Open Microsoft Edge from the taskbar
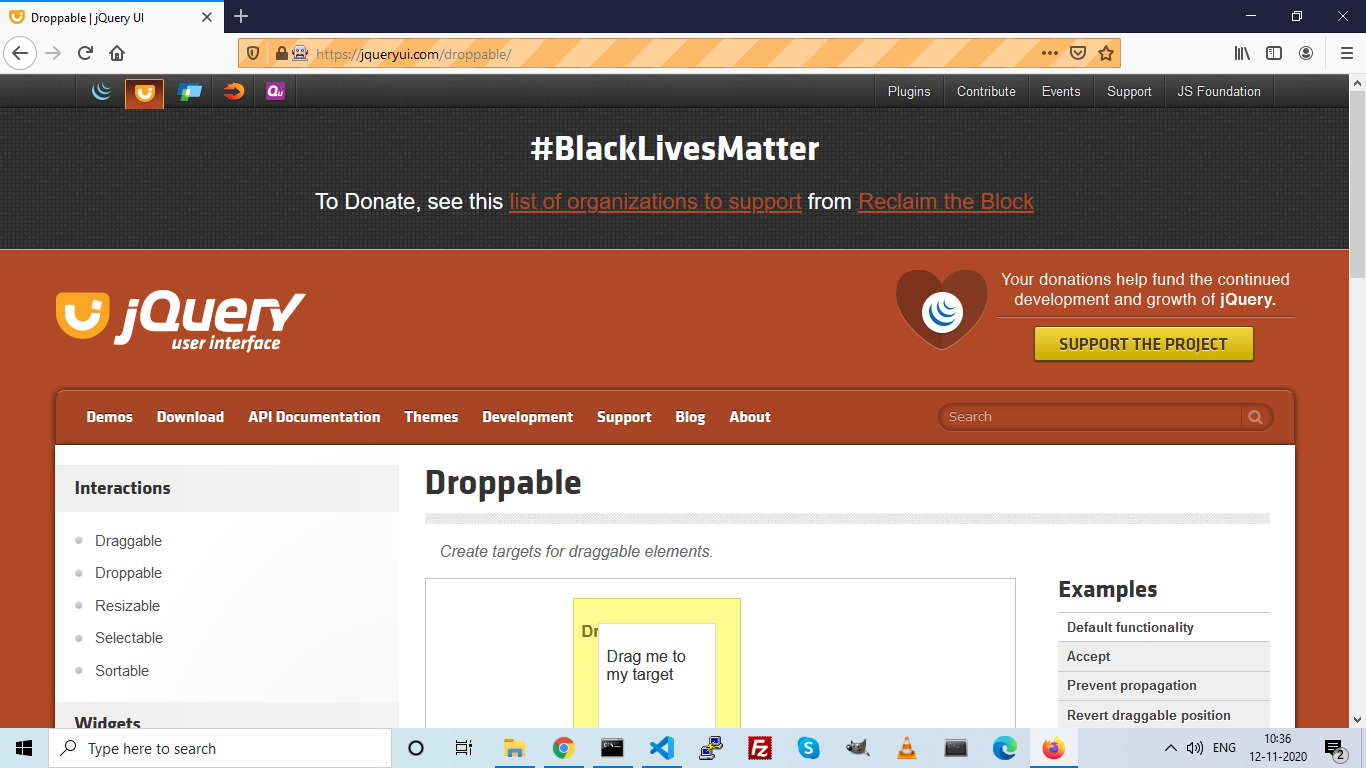 (1004, 748)
